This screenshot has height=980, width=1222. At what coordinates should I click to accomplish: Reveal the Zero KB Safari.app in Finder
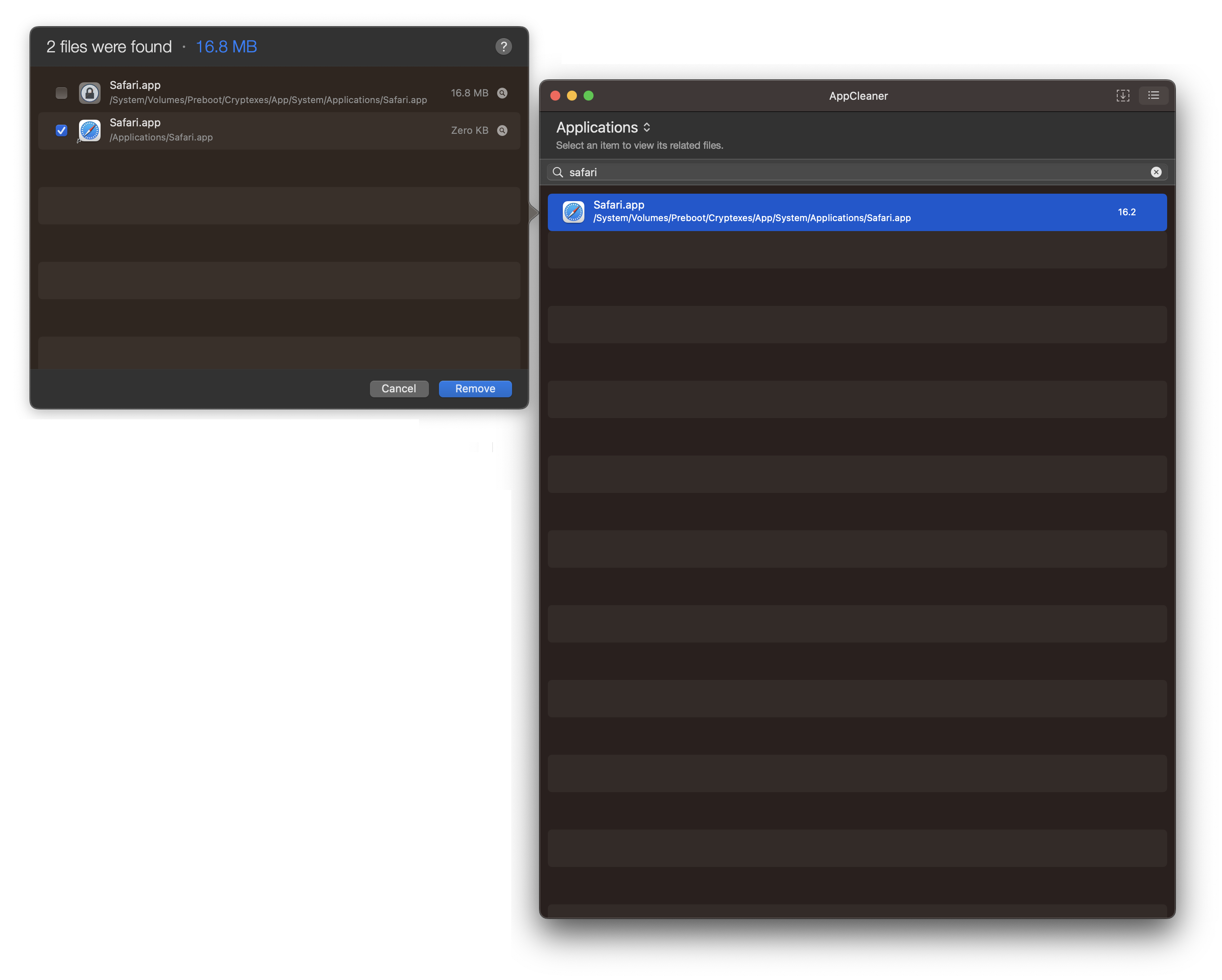(x=502, y=131)
